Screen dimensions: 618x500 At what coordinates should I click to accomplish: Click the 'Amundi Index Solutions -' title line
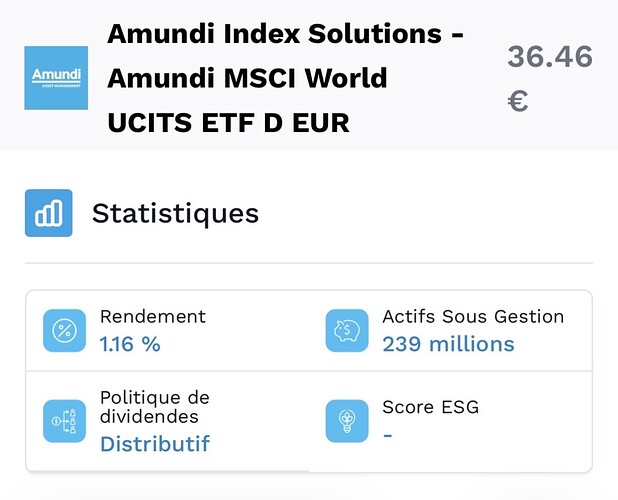pyautogui.click(x=285, y=33)
